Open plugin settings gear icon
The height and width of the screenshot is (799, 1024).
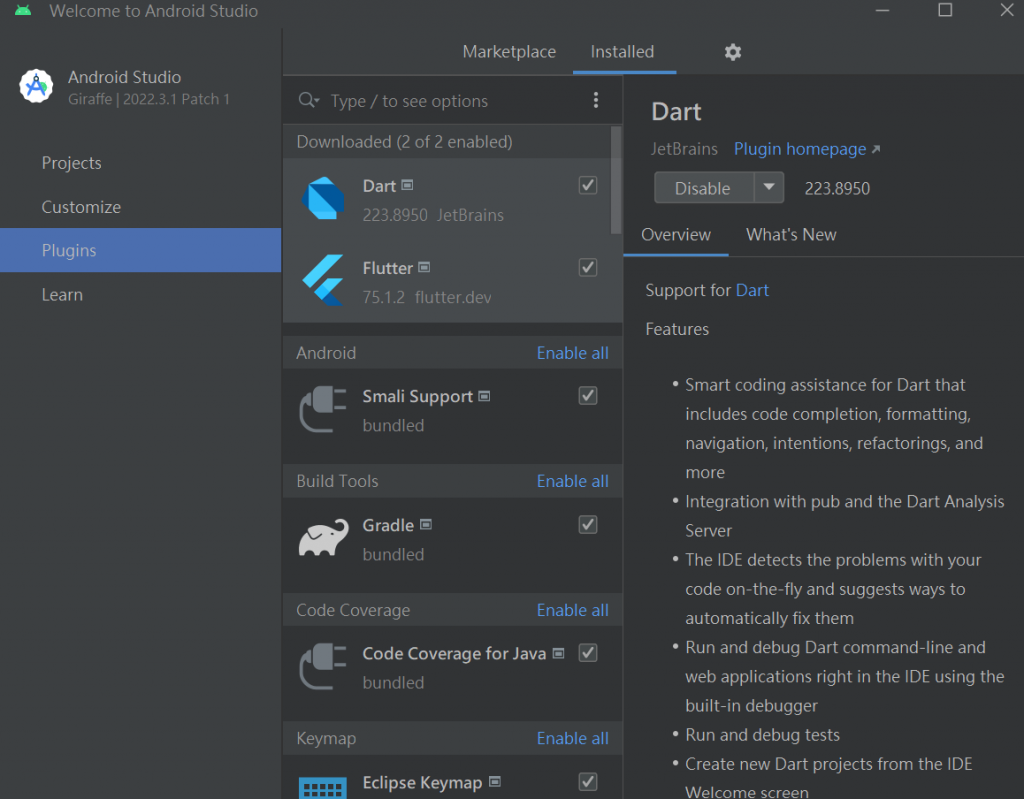tap(733, 52)
